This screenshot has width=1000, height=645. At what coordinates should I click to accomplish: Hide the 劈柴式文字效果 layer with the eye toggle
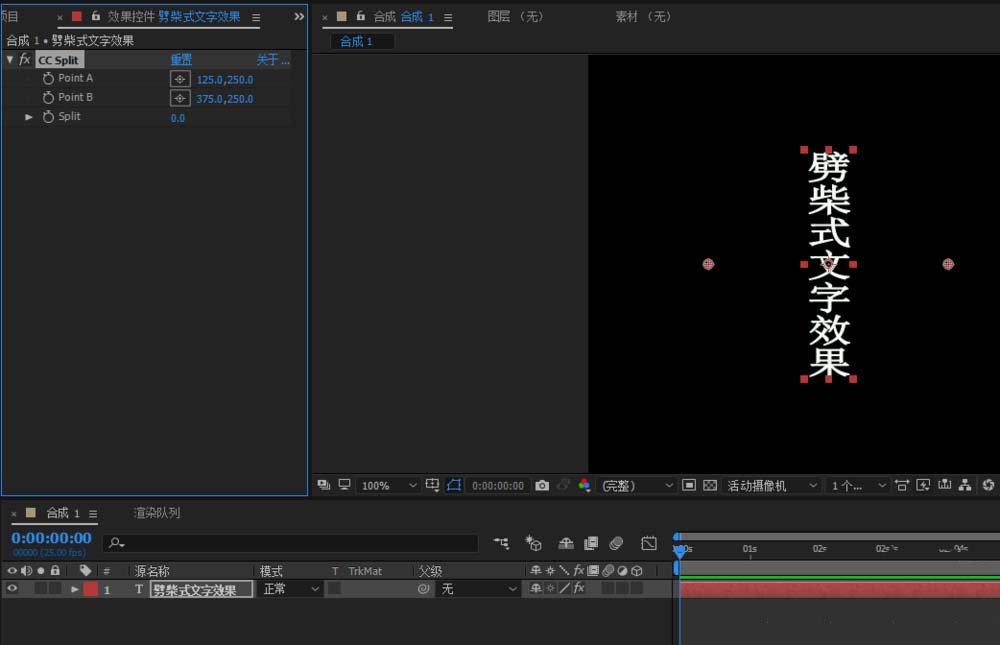click(12, 588)
